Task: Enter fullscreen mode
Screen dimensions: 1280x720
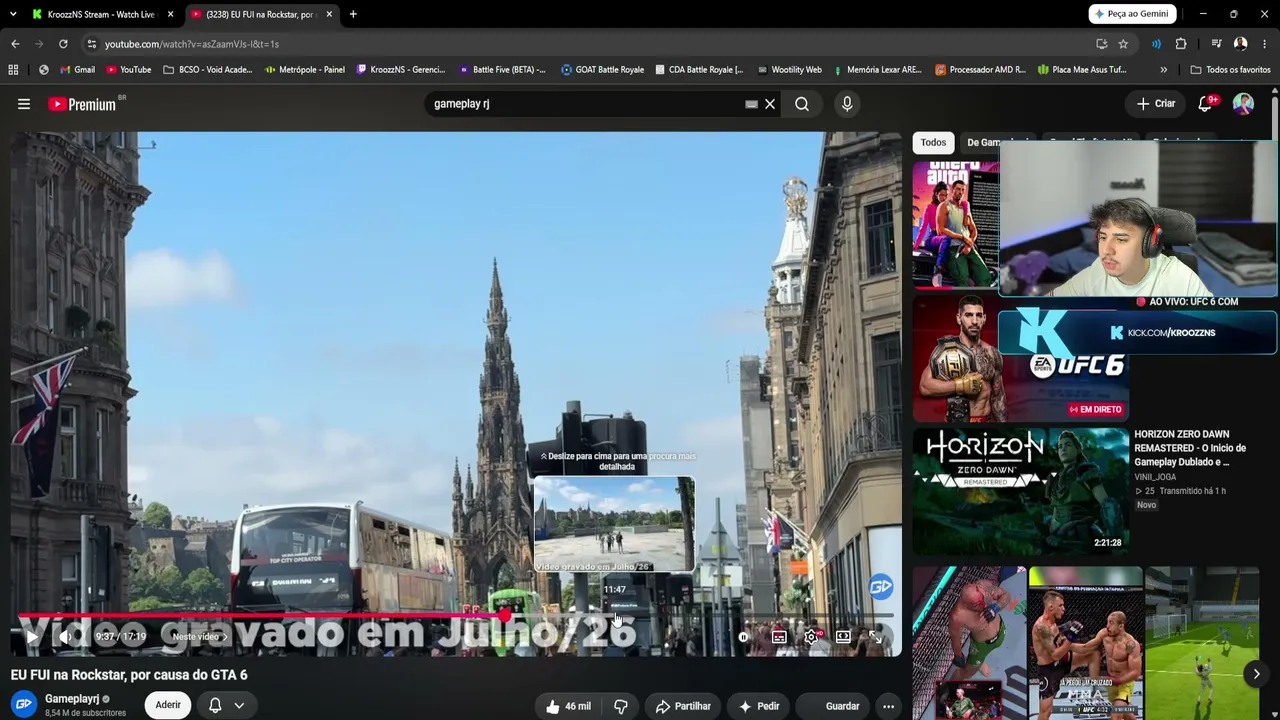Action: (x=874, y=637)
